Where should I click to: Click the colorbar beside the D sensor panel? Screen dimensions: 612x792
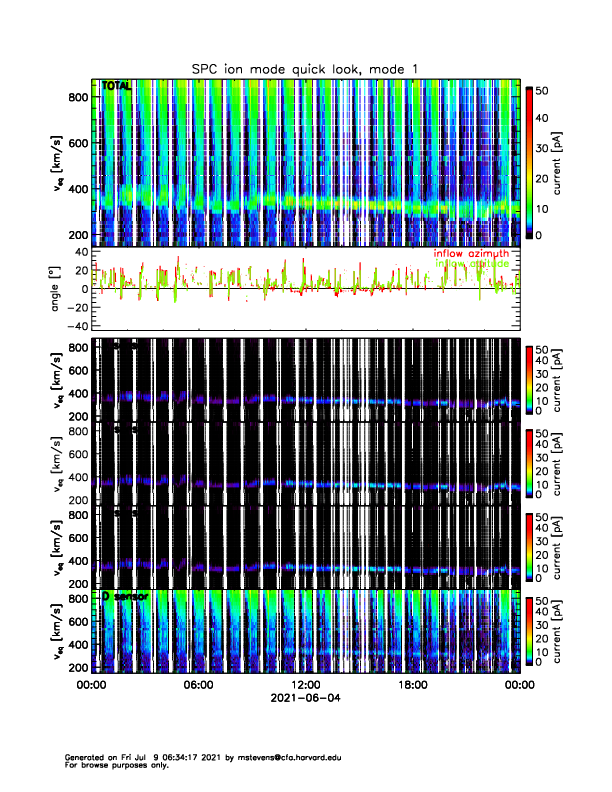click(x=529, y=631)
